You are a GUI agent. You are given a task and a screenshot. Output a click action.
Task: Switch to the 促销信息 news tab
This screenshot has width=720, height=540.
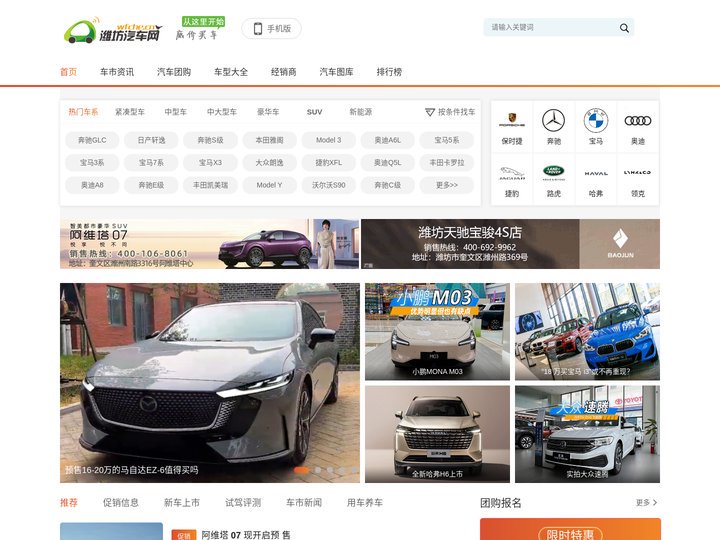click(x=121, y=503)
